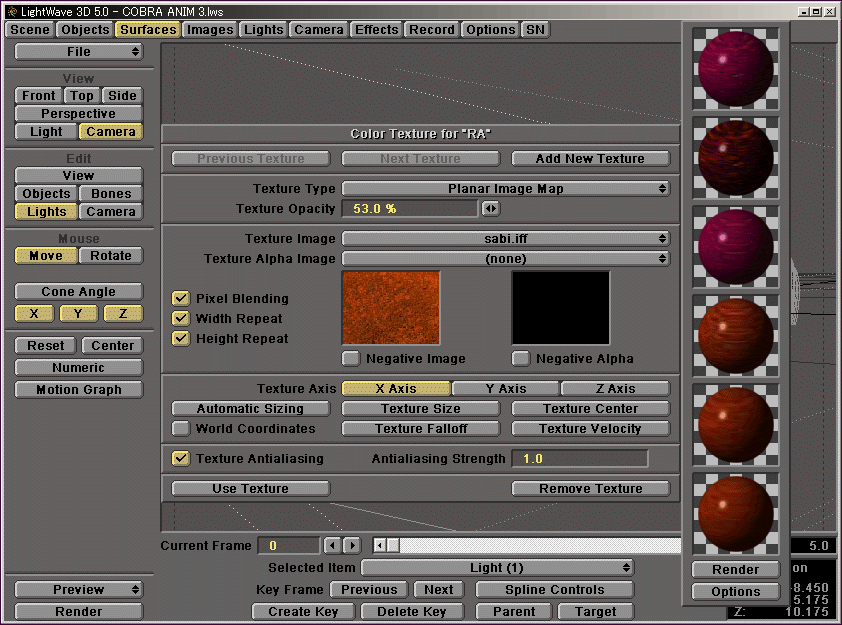Click the Add New Texture button
Viewport: 842px width, 625px height.
(590, 159)
